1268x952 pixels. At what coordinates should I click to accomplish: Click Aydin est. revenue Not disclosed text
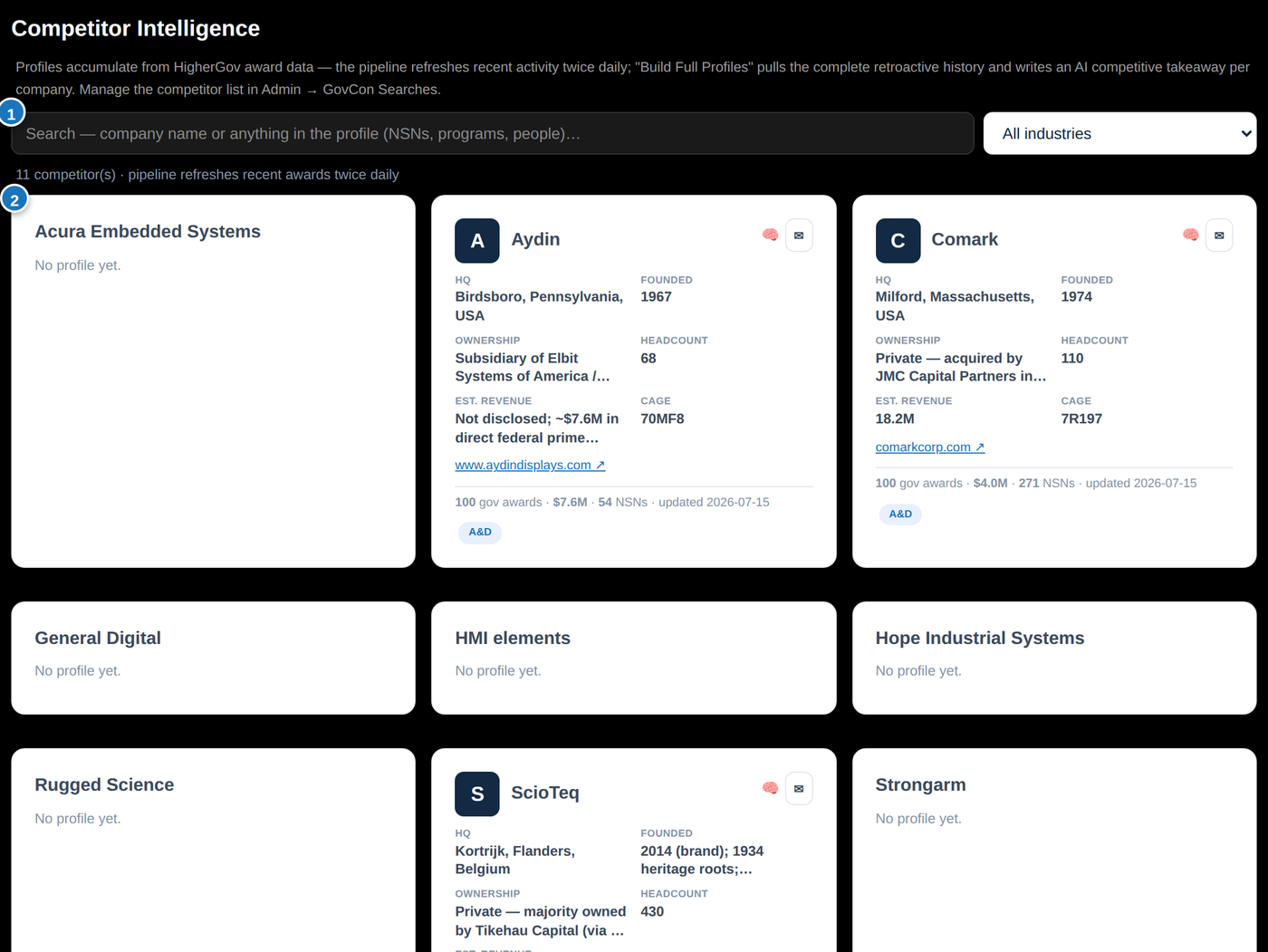537,428
